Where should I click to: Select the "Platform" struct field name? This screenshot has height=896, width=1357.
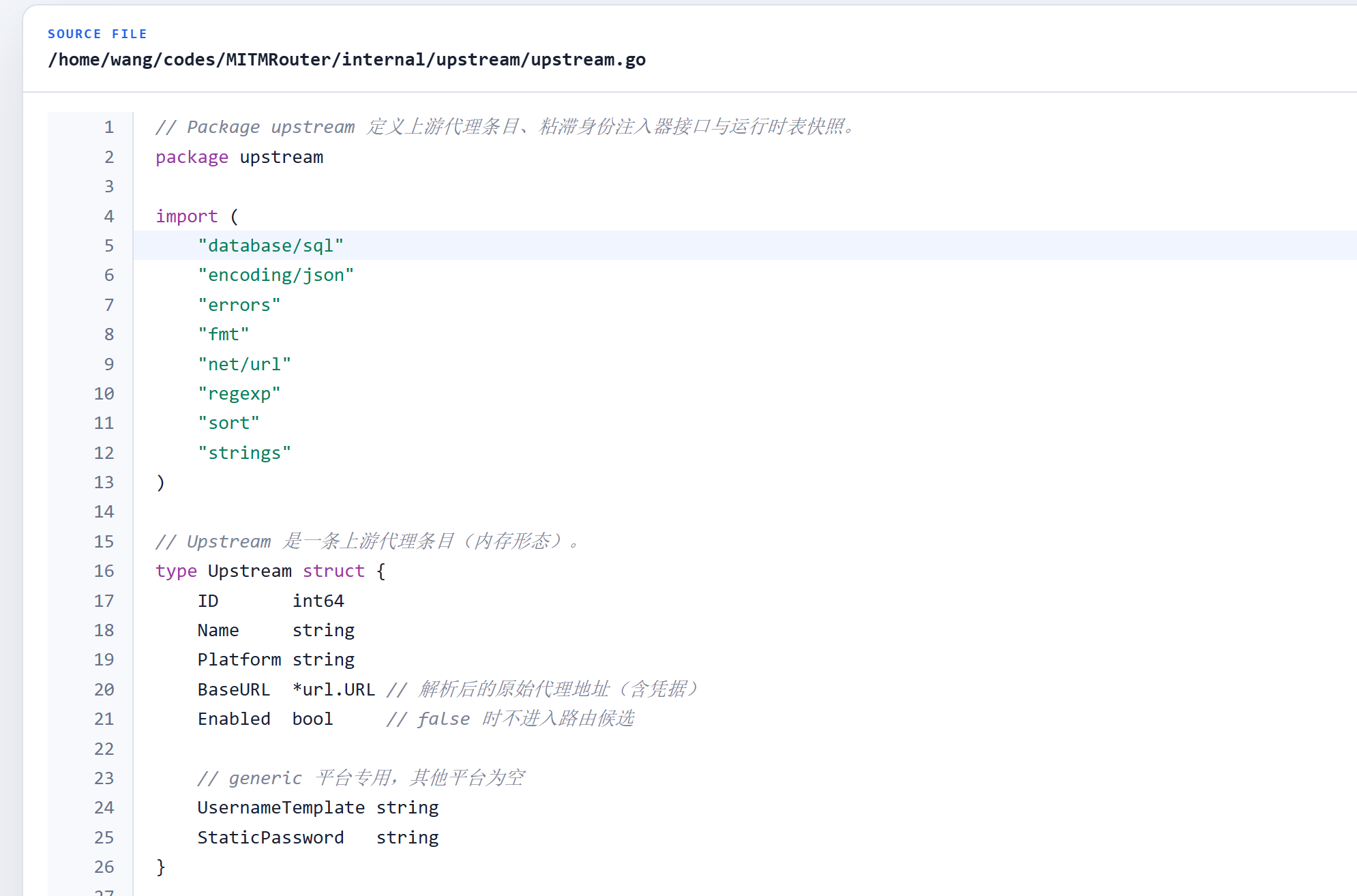click(x=239, y=659)
